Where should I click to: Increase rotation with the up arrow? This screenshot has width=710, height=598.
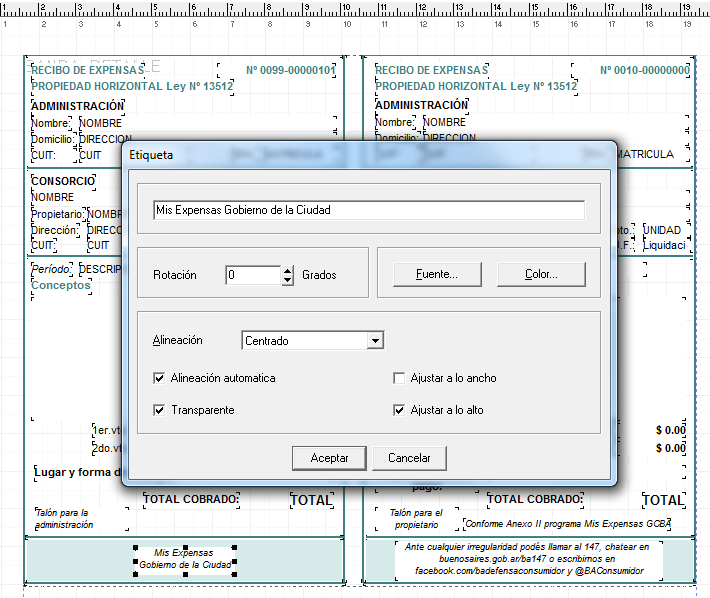tap(288, 270)
